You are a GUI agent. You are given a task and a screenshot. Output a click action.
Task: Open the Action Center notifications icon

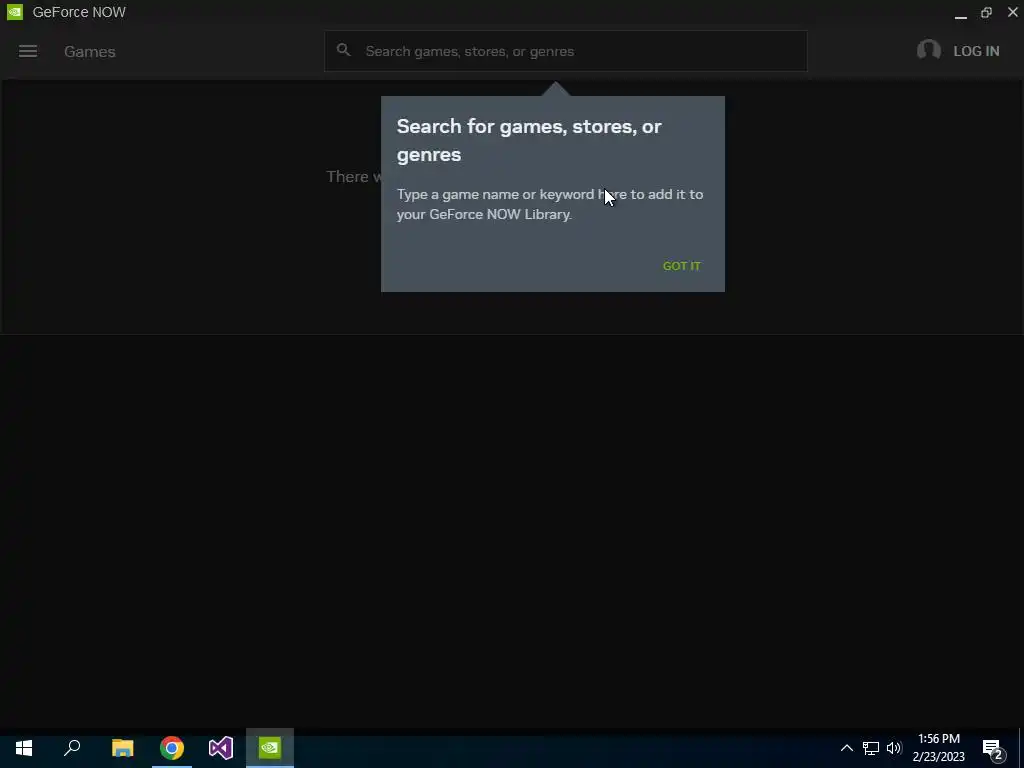coord(993,748)
